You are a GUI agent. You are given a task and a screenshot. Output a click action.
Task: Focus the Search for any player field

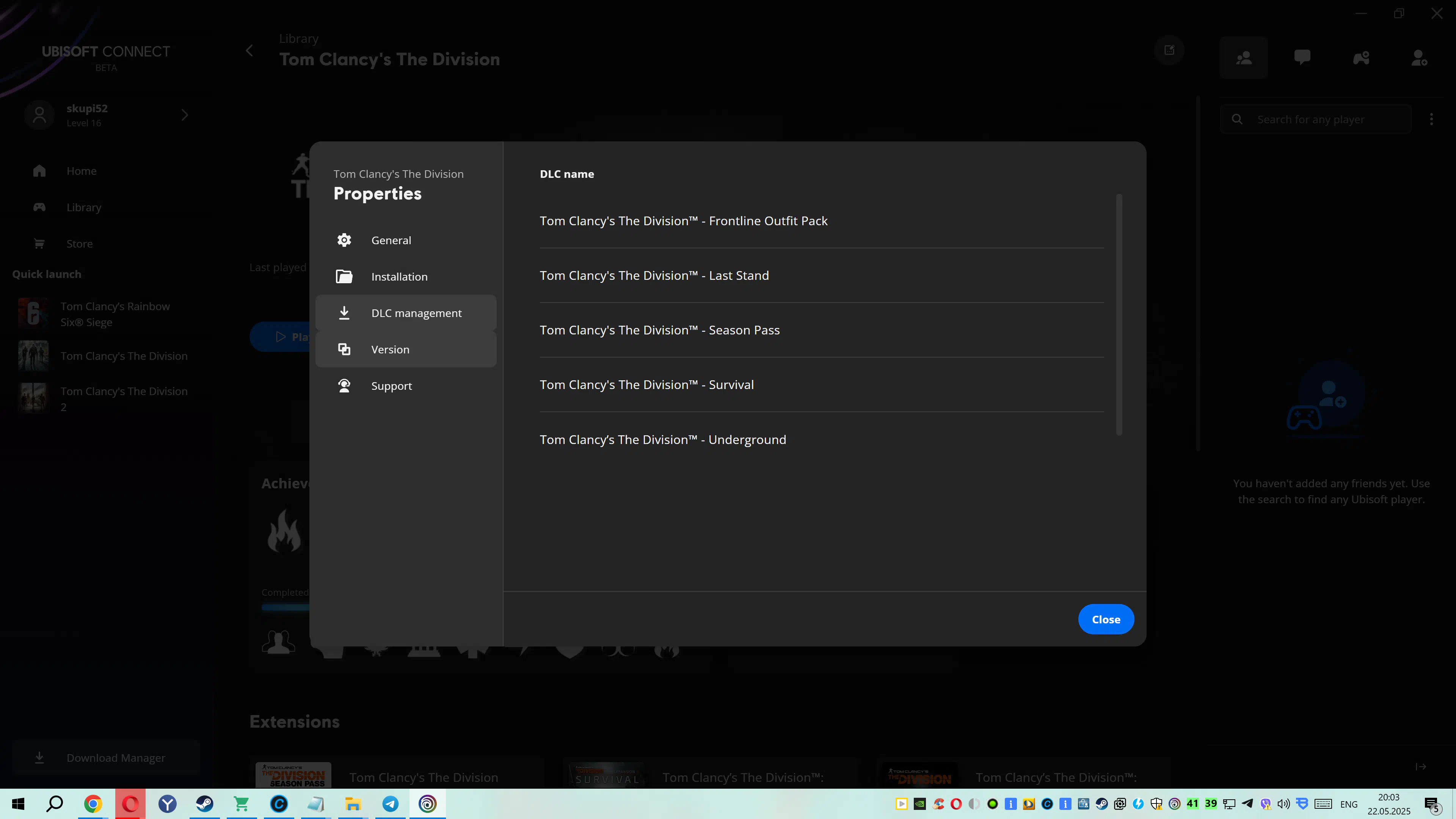(1316, 119)
